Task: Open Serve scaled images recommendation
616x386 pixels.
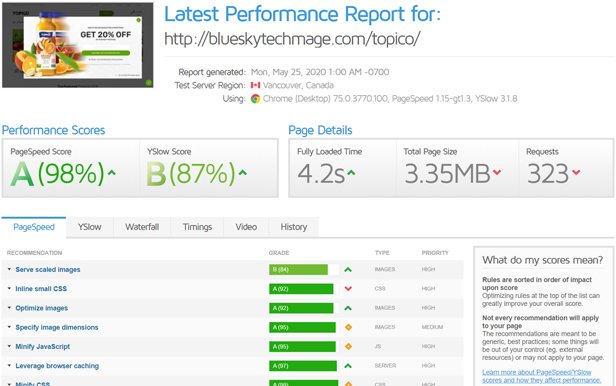Action: (x=48, y=269)
